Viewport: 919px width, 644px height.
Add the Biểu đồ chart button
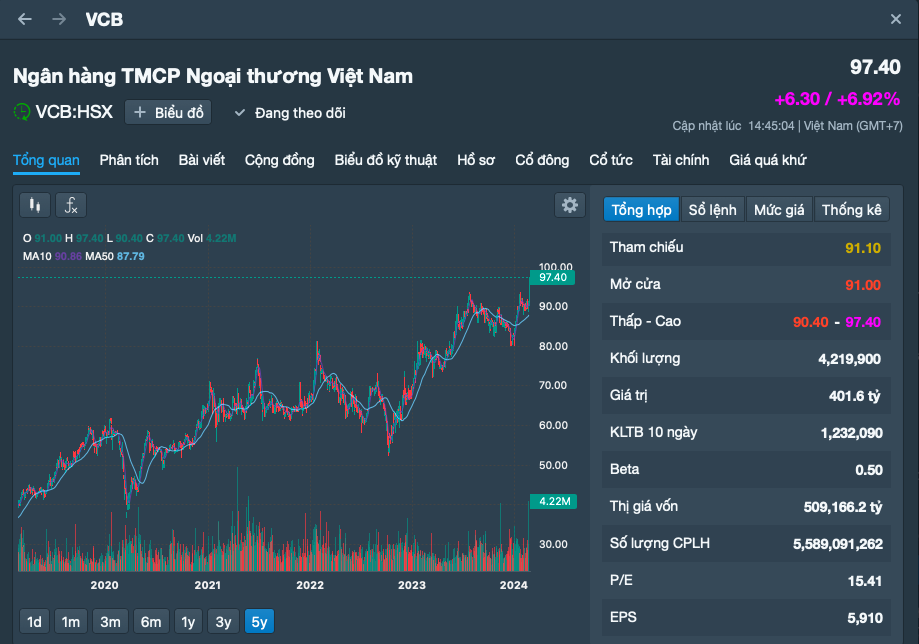pyautogui.click(x=168, y=113)
